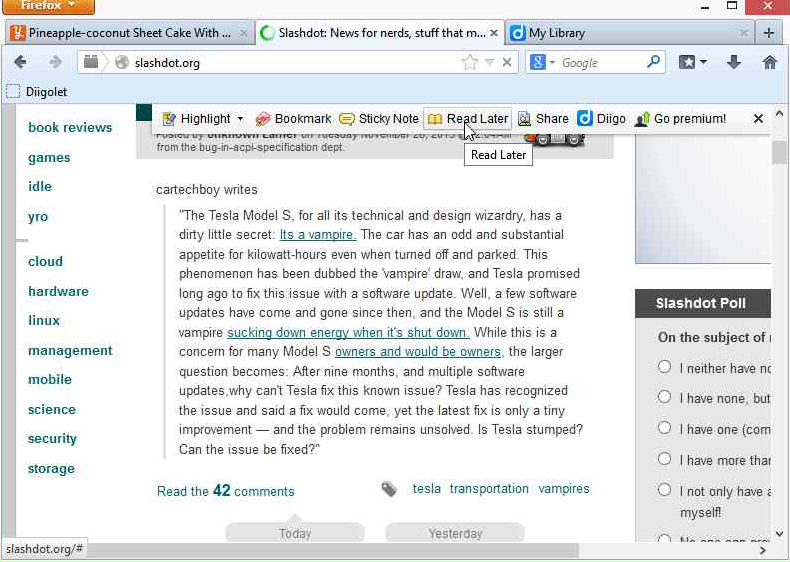
Task: Click the Today button
Action: tap(295, 533)
